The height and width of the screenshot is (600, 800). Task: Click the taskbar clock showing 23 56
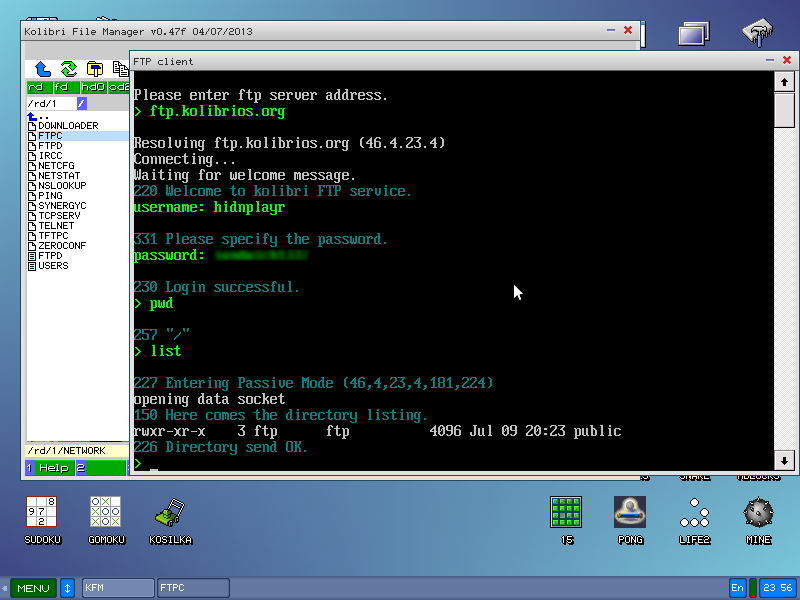coord(778,588)
